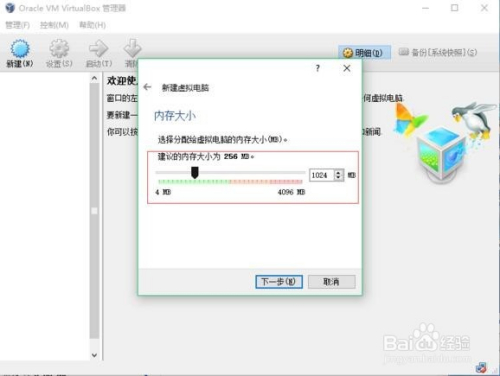Click the 4 MB minimum label

163,192
